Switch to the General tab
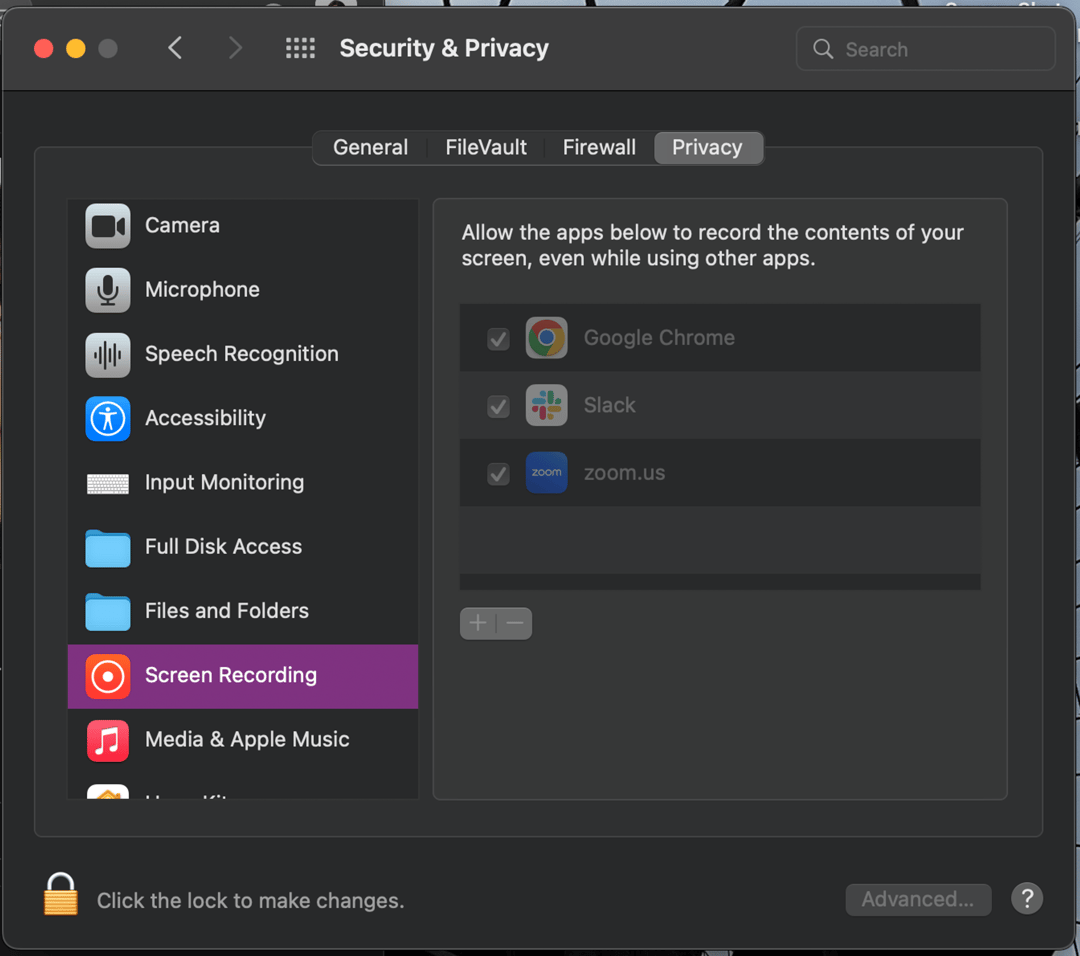 (370, 148)
